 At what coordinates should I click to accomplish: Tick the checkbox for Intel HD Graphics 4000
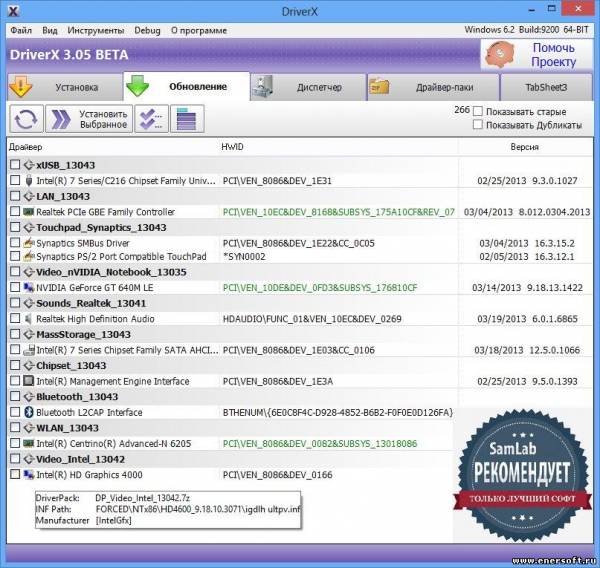pos(15,474)
